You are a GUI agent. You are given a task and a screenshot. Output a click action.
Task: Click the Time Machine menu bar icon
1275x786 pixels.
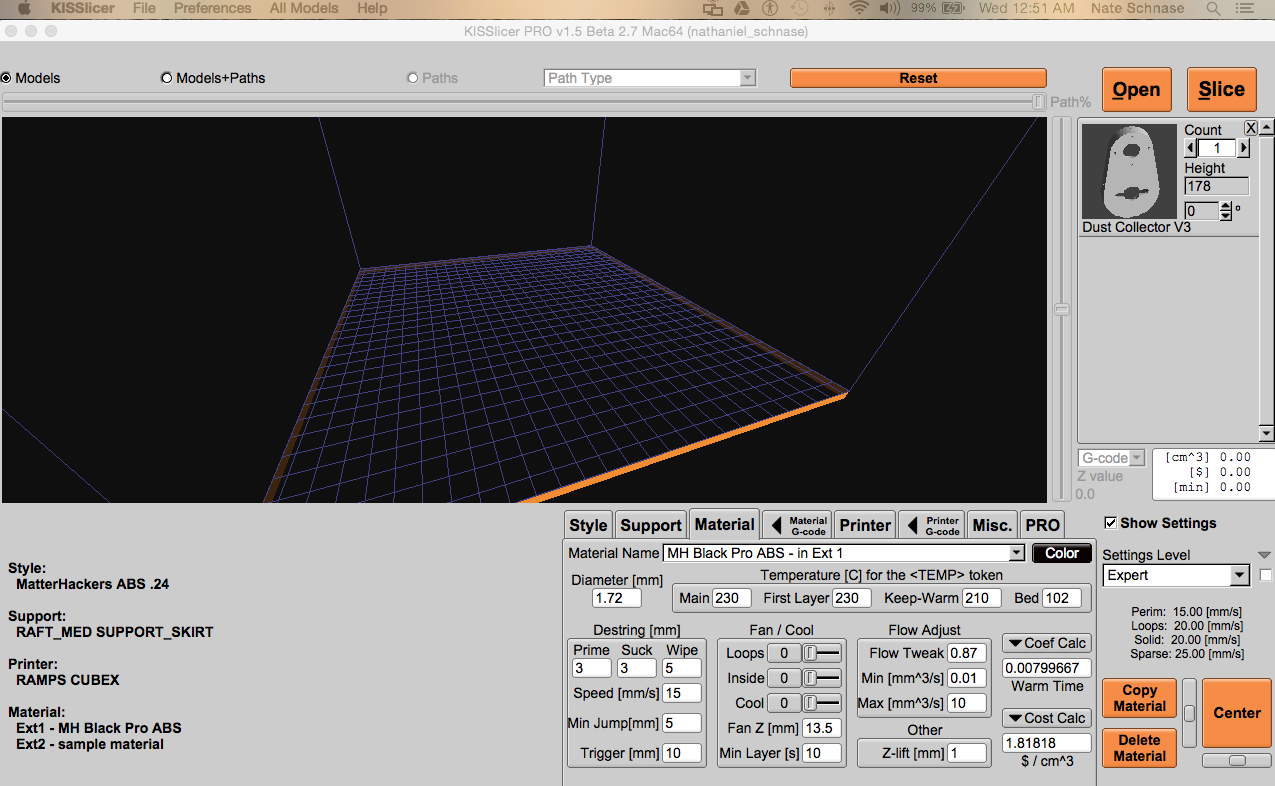pos(799,8)
